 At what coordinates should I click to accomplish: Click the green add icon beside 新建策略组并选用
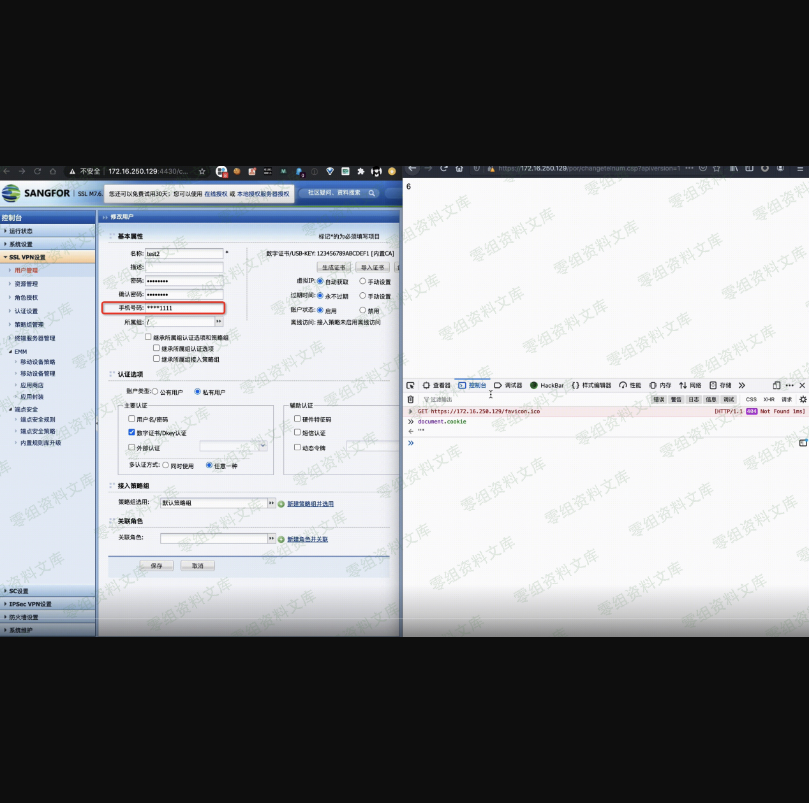coord(281,503)
